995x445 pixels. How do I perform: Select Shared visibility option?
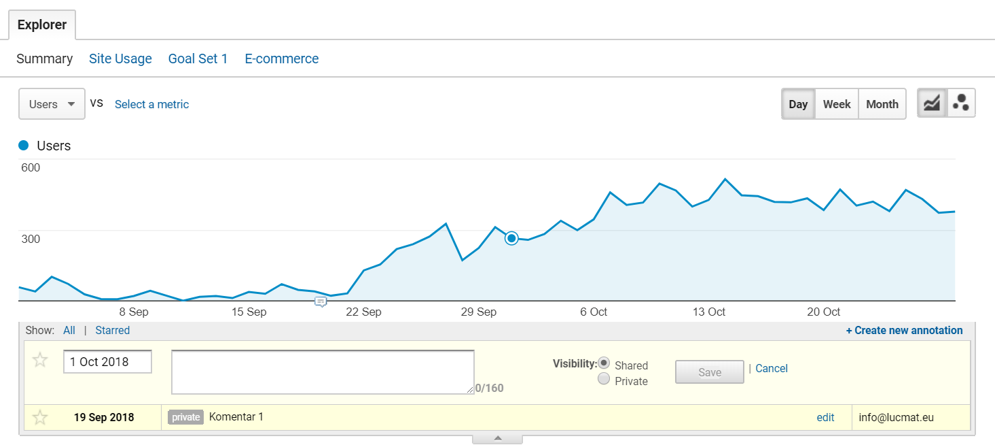click(604, 364)
